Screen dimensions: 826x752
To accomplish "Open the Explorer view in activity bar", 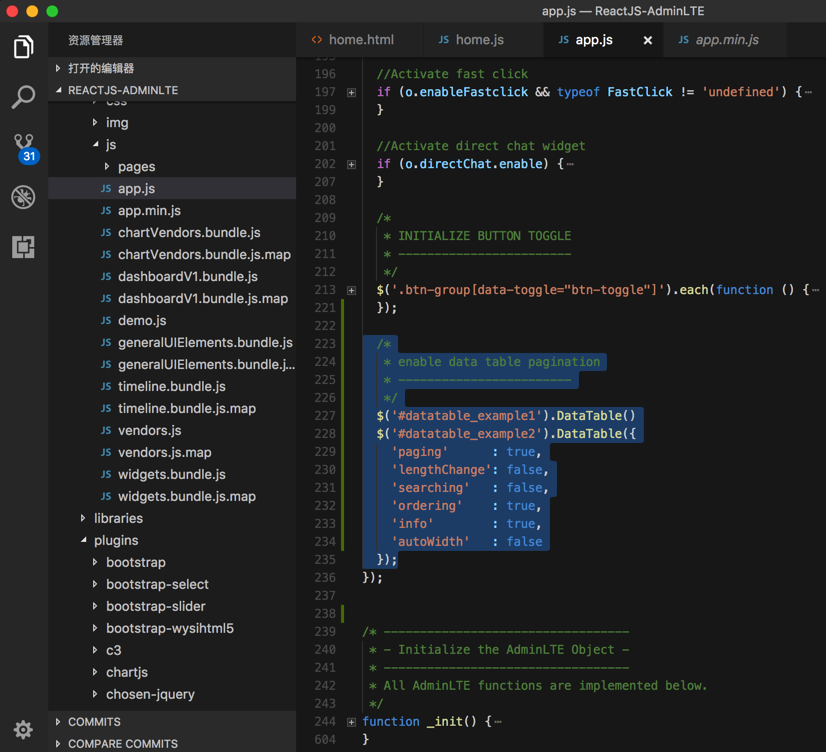I will pos(23,47).
